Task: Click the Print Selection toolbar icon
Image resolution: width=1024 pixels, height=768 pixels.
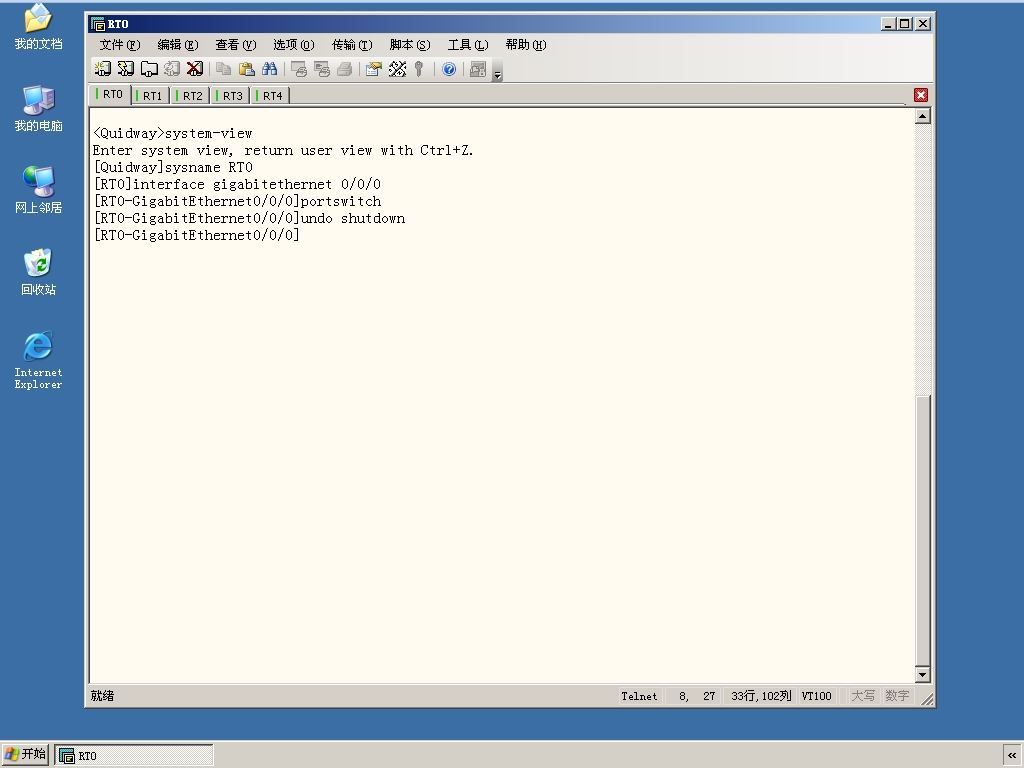Action: coord(321,69)
